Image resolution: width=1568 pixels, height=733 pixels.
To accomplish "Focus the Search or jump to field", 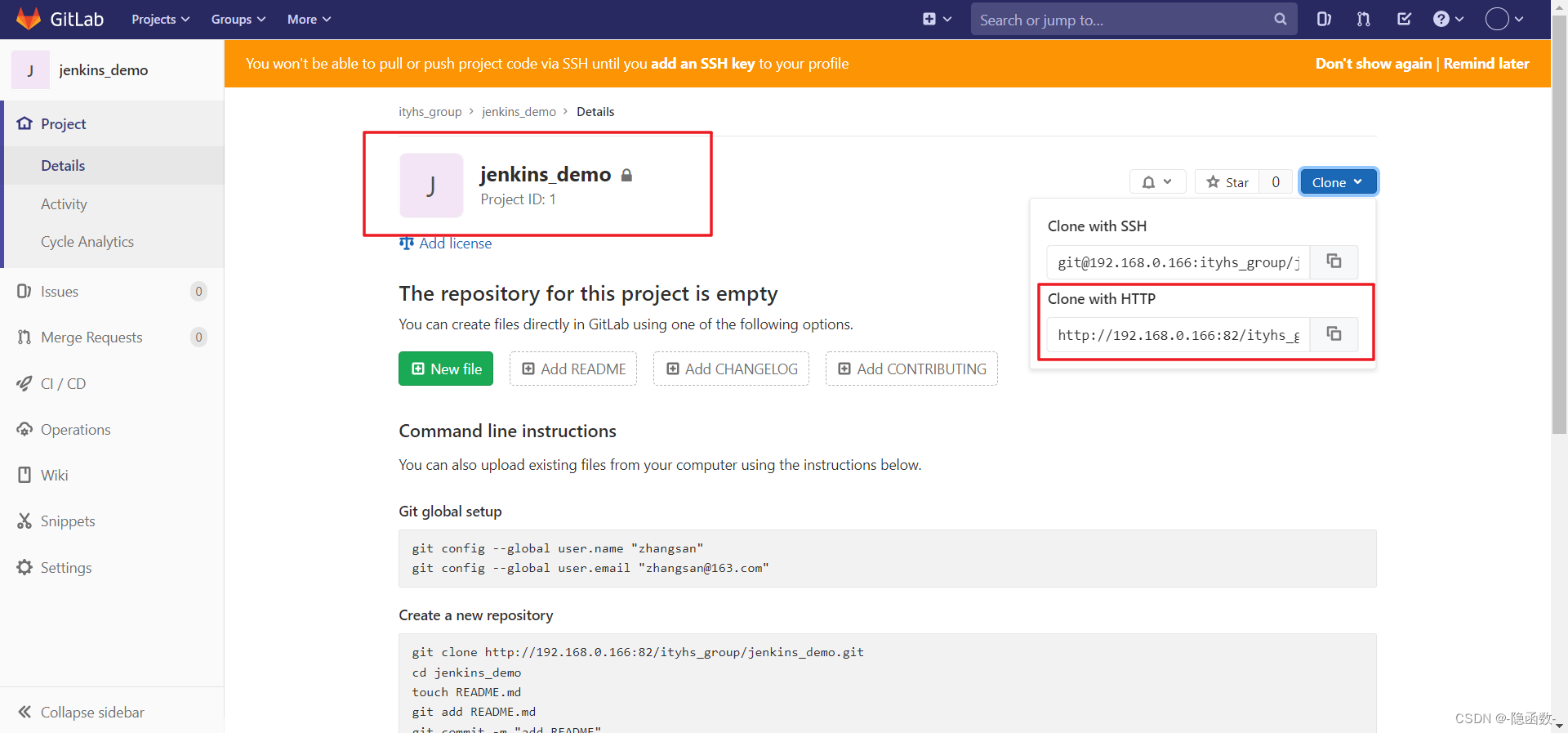I will pos(1134,20).
